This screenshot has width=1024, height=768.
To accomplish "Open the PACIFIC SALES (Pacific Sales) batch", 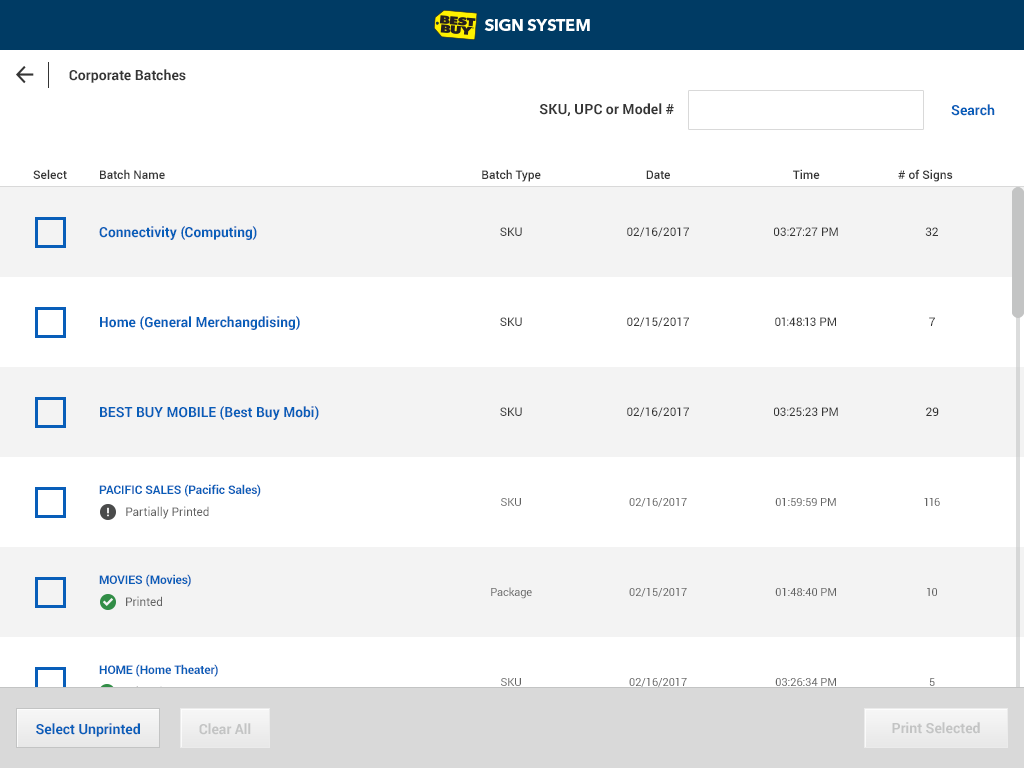I will [x=180, y=490].
